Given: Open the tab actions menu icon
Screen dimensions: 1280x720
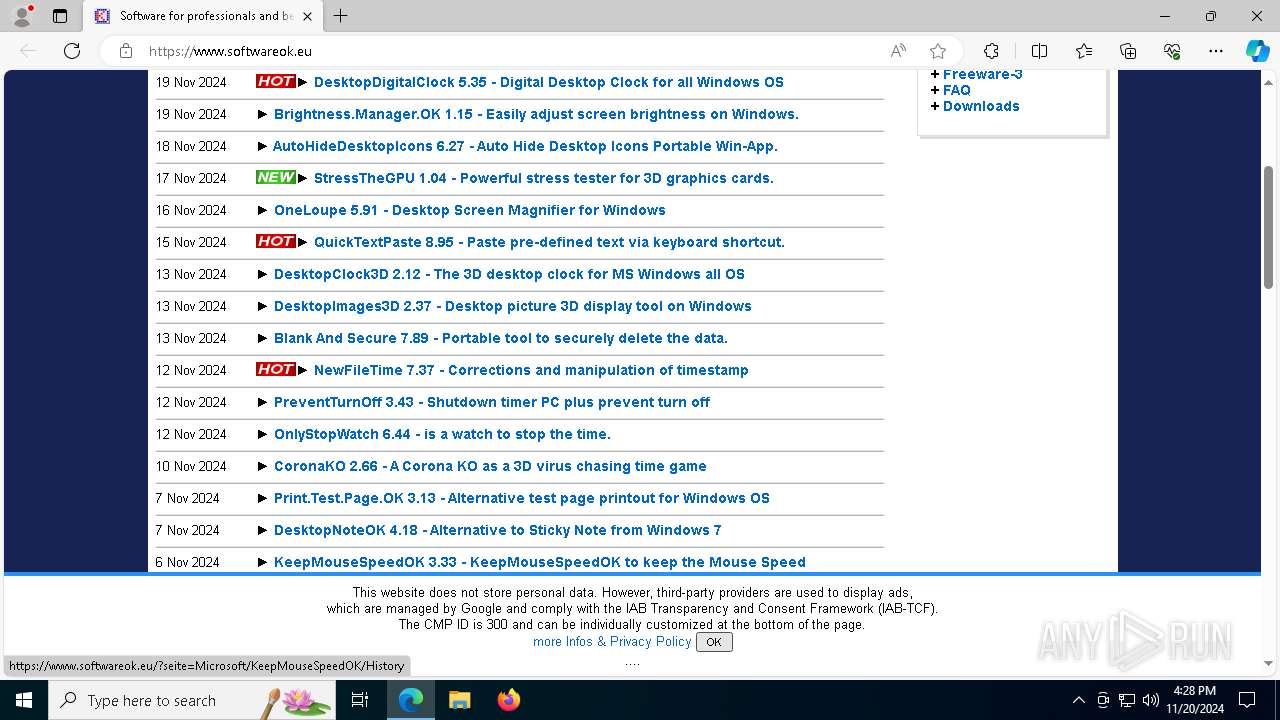Looking at the screenshot, I should tap(60, 16).
